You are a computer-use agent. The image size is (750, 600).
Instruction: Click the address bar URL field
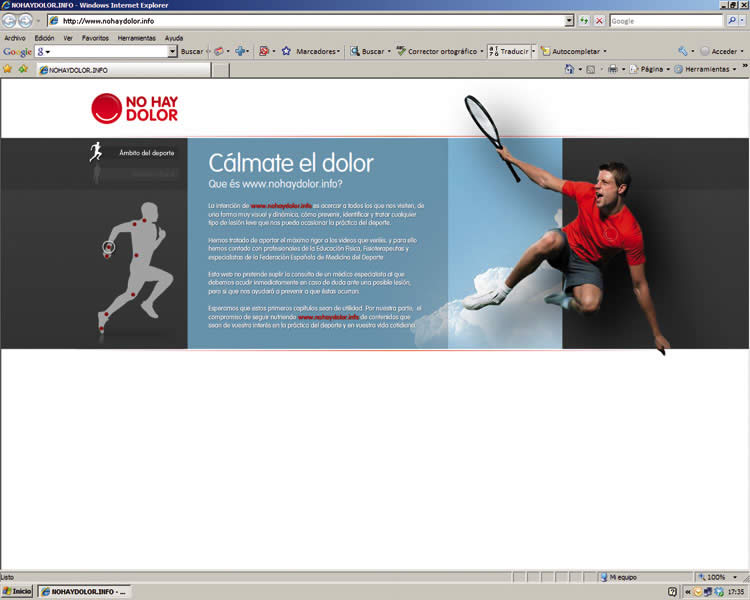tap(312, 21)
